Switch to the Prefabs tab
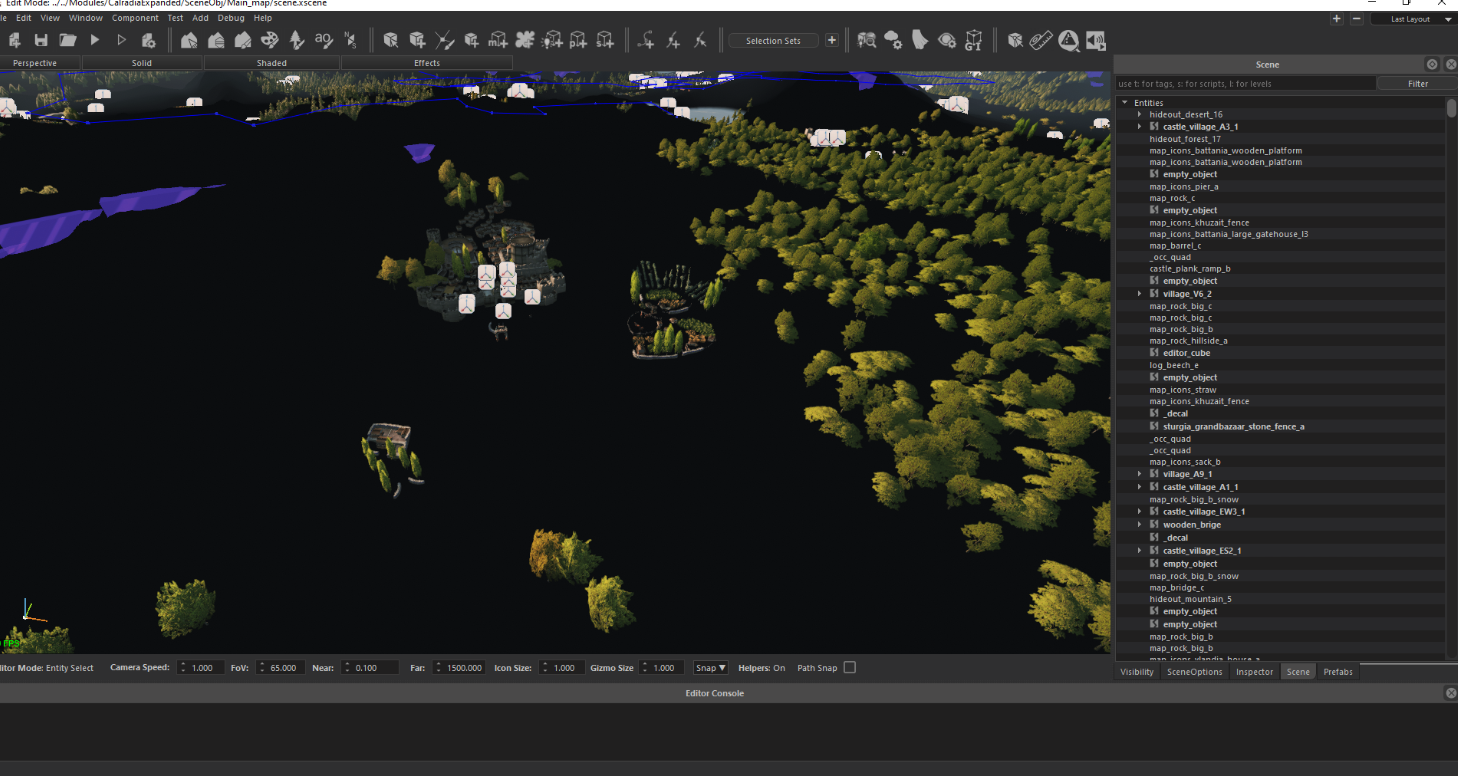 pos(1338,672)
